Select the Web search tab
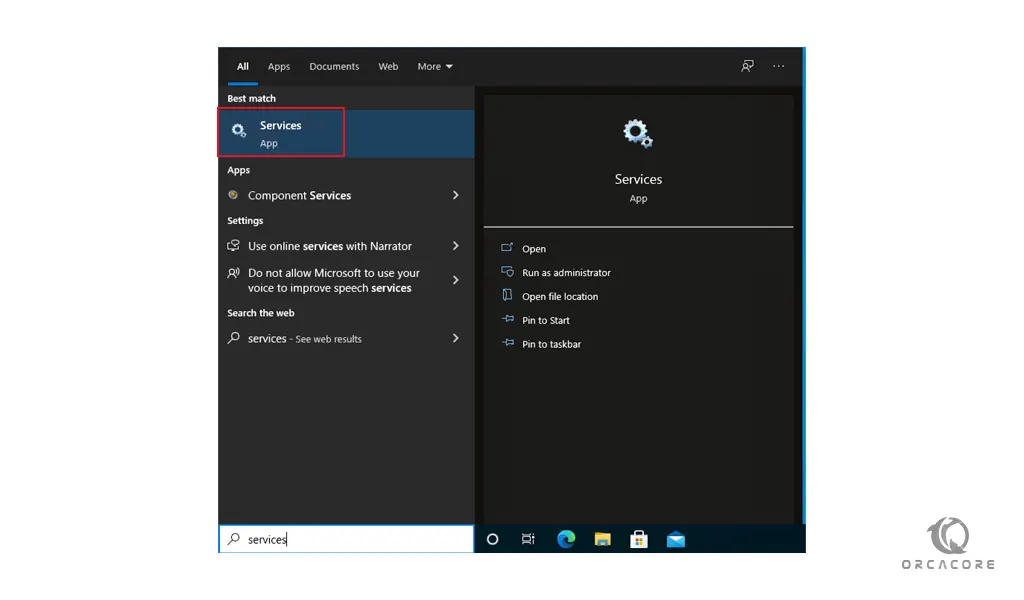Image resolution: width=1024 pixels, height=600 pixels. pos(388,67)
